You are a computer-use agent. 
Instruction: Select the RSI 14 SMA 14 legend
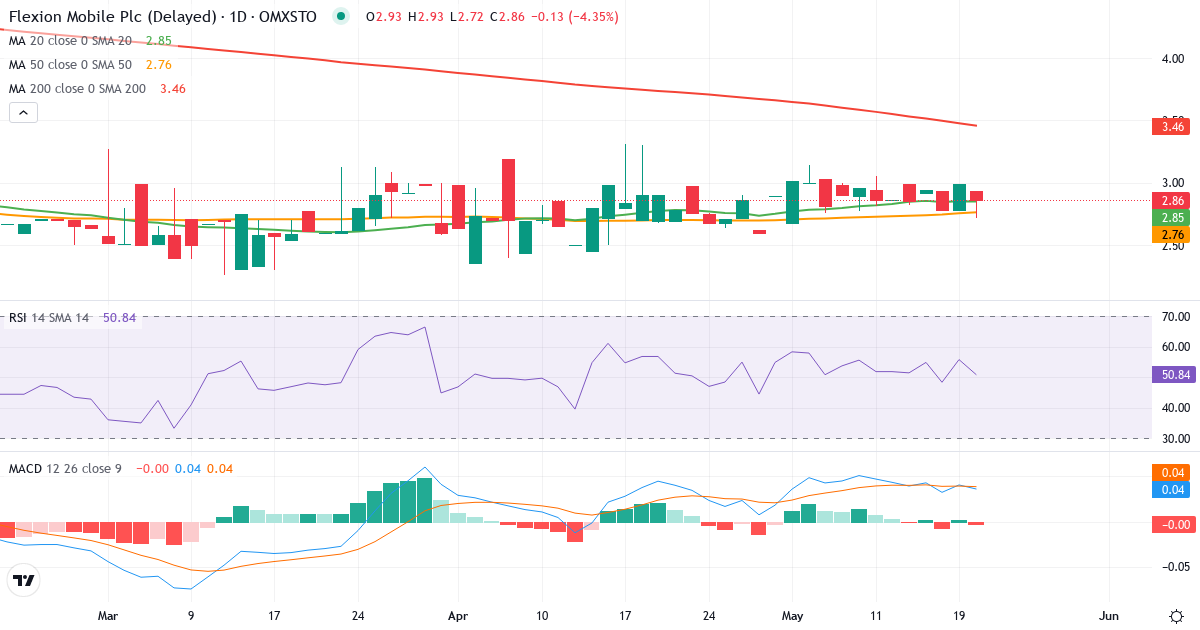[70, 318]
